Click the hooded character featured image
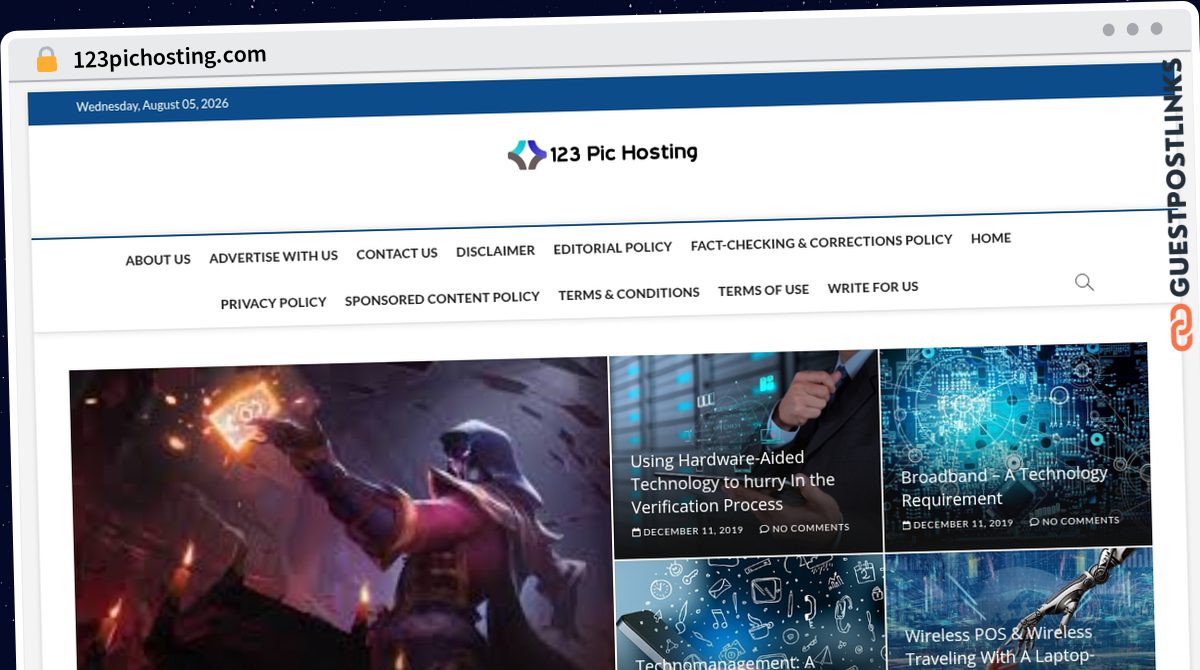The width and height of the screenshot is (1200, 670). click(340, 513)
